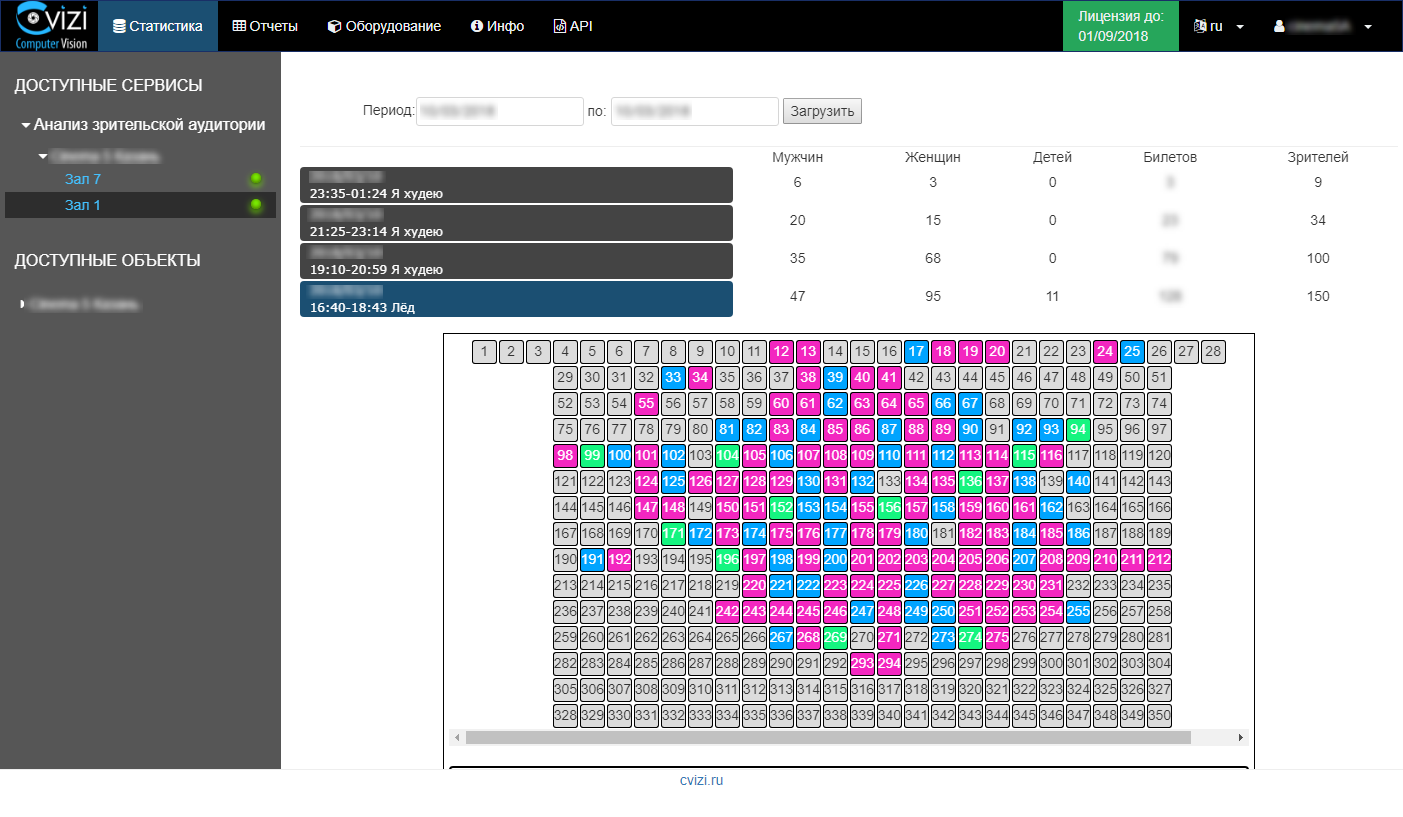This screenshot has width=1403, height=817.
Task: Click the Зрителей column header
Action: tap(1318, 157)
